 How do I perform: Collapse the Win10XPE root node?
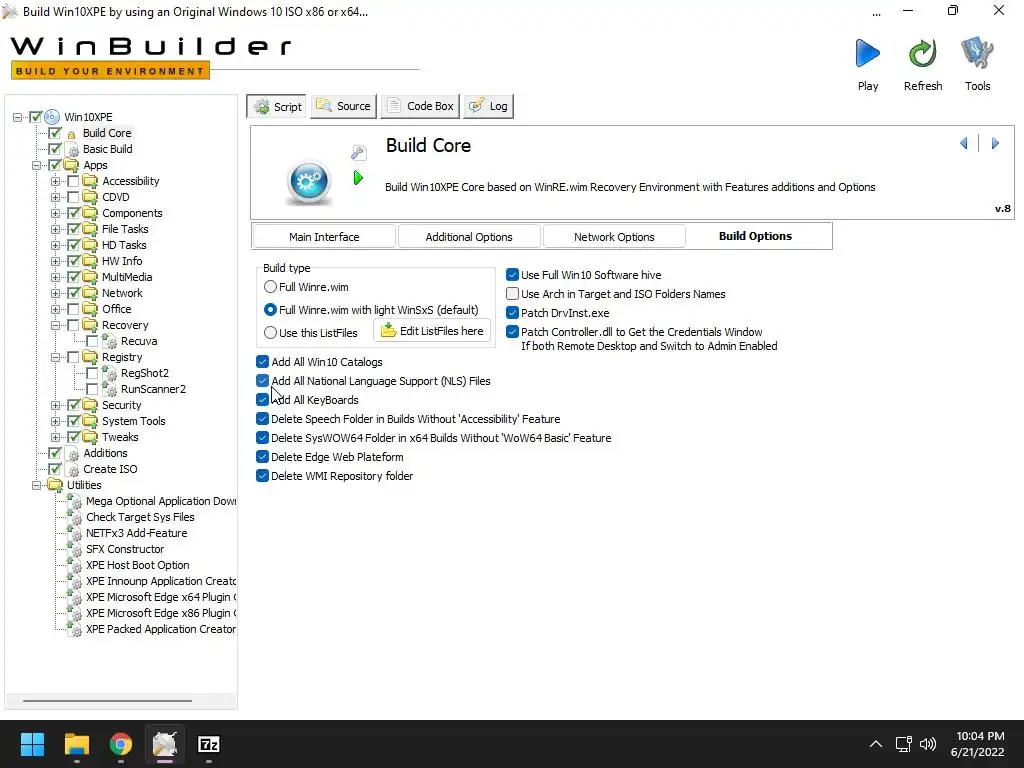click(18, 118)
